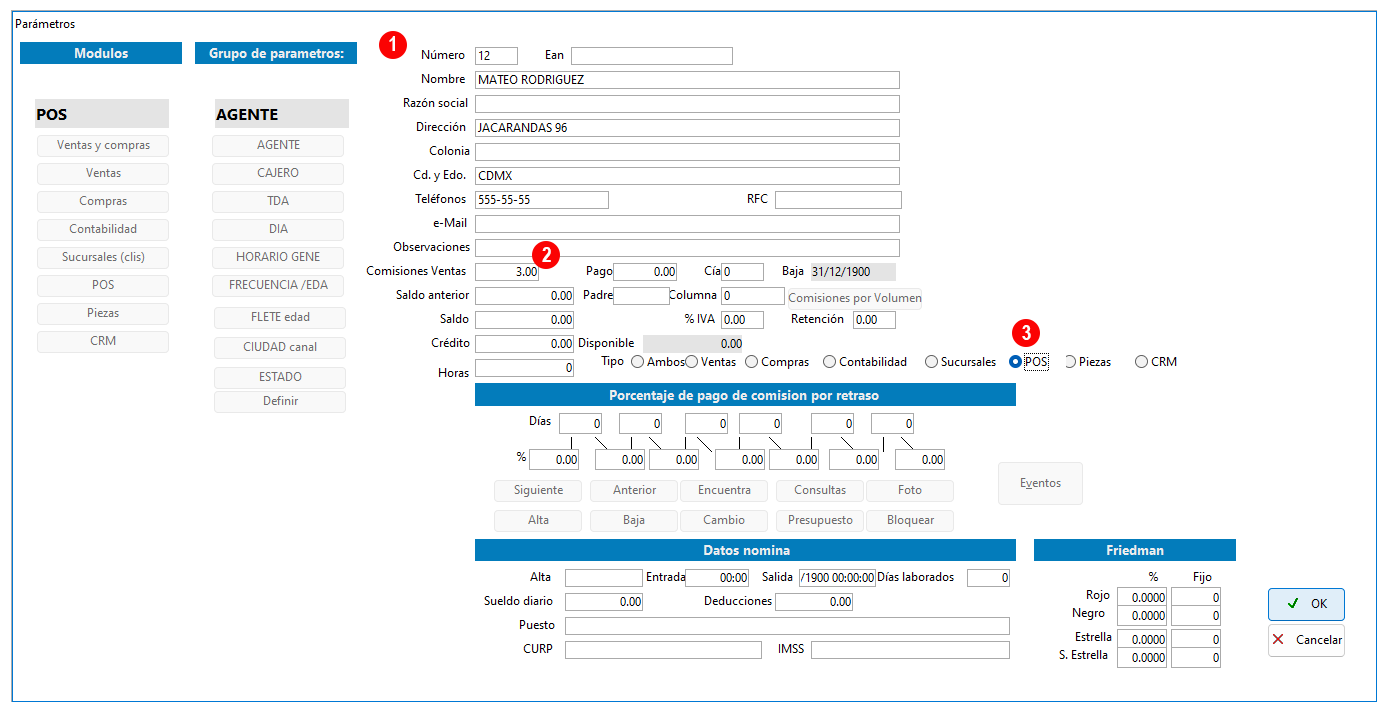The height and width of the screenshot is (716, 1390).
Task: Open the Contabilidad module button
Action: pyautogui.click(x=103, y=230)
